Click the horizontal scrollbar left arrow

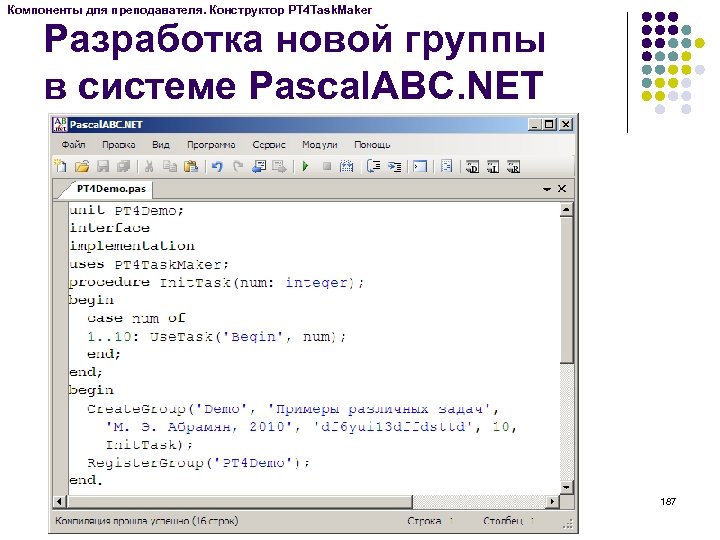pos(59,501)
